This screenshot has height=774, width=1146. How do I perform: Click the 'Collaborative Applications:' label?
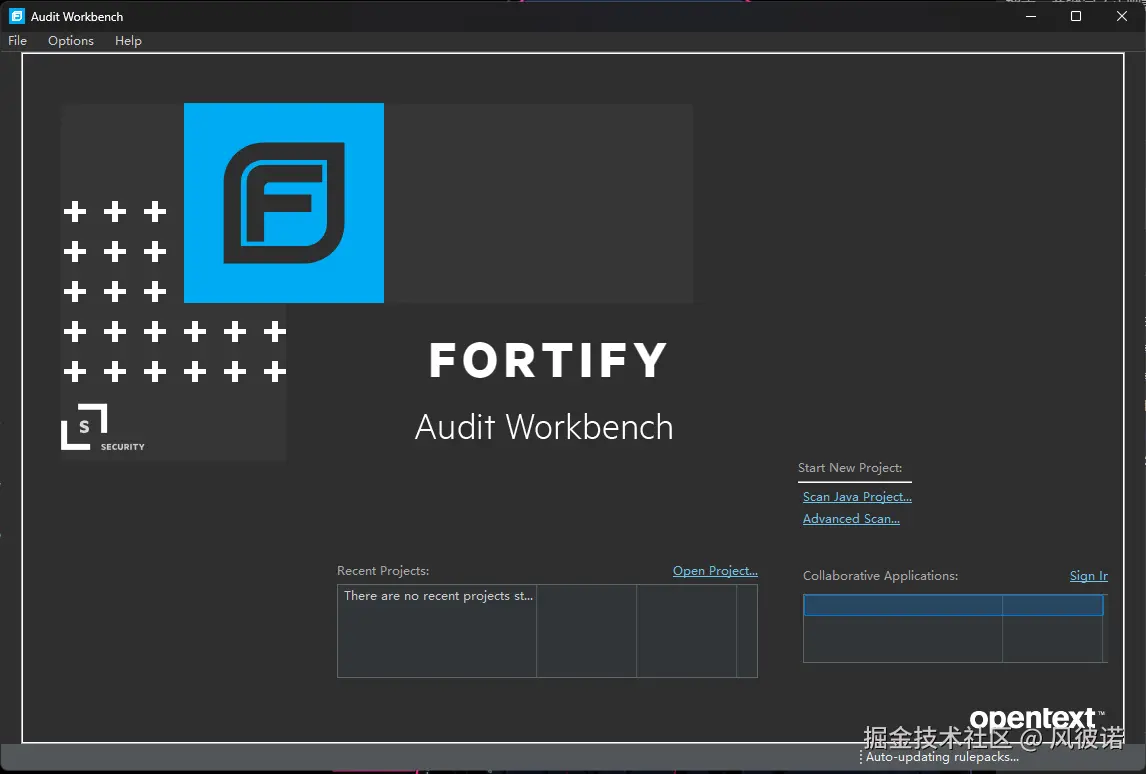[880, 576]
